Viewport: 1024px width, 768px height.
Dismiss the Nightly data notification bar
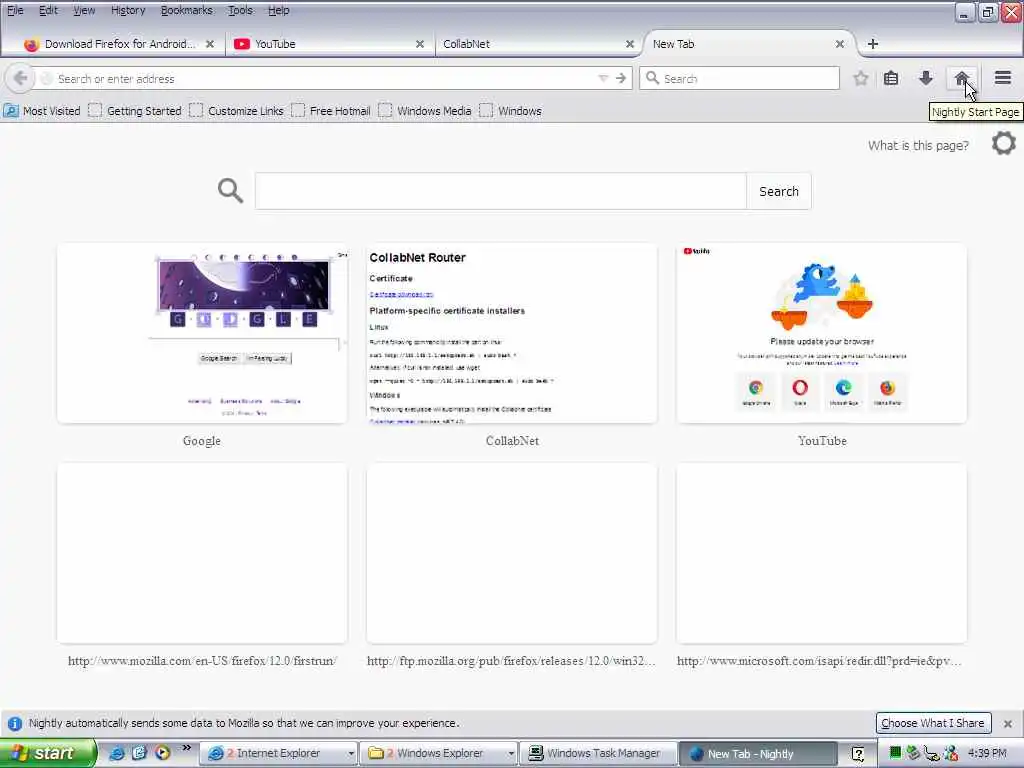[x=1008, y=724]
